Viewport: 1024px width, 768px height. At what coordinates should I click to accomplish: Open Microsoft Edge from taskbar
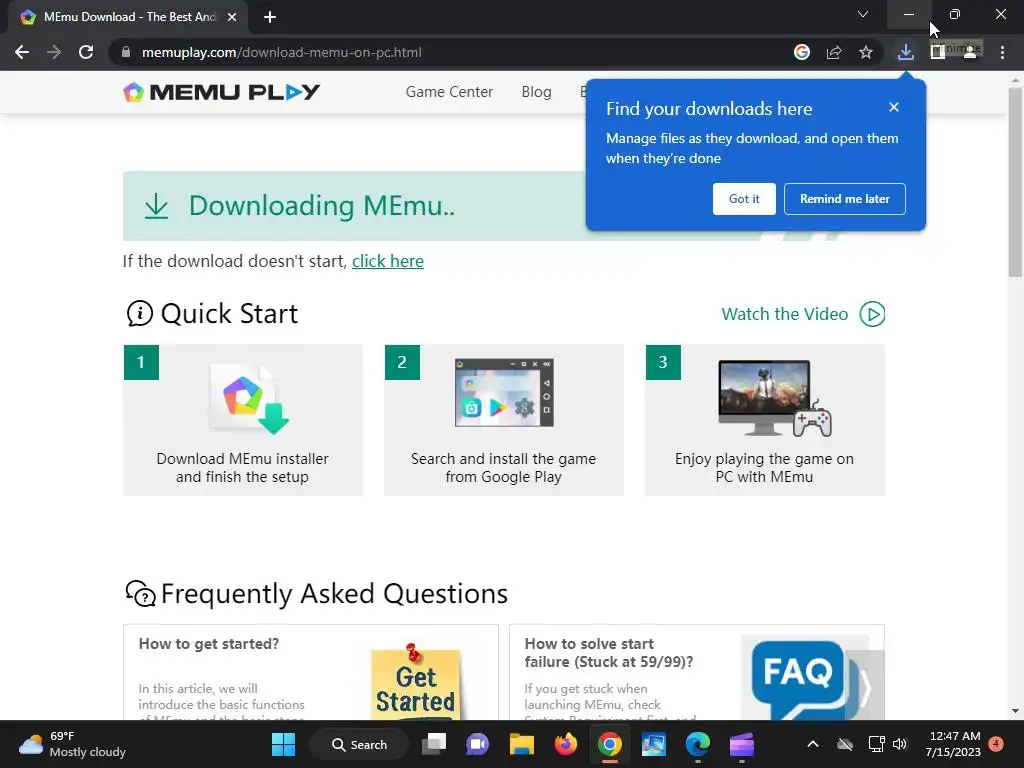click(x=697, y=744)
